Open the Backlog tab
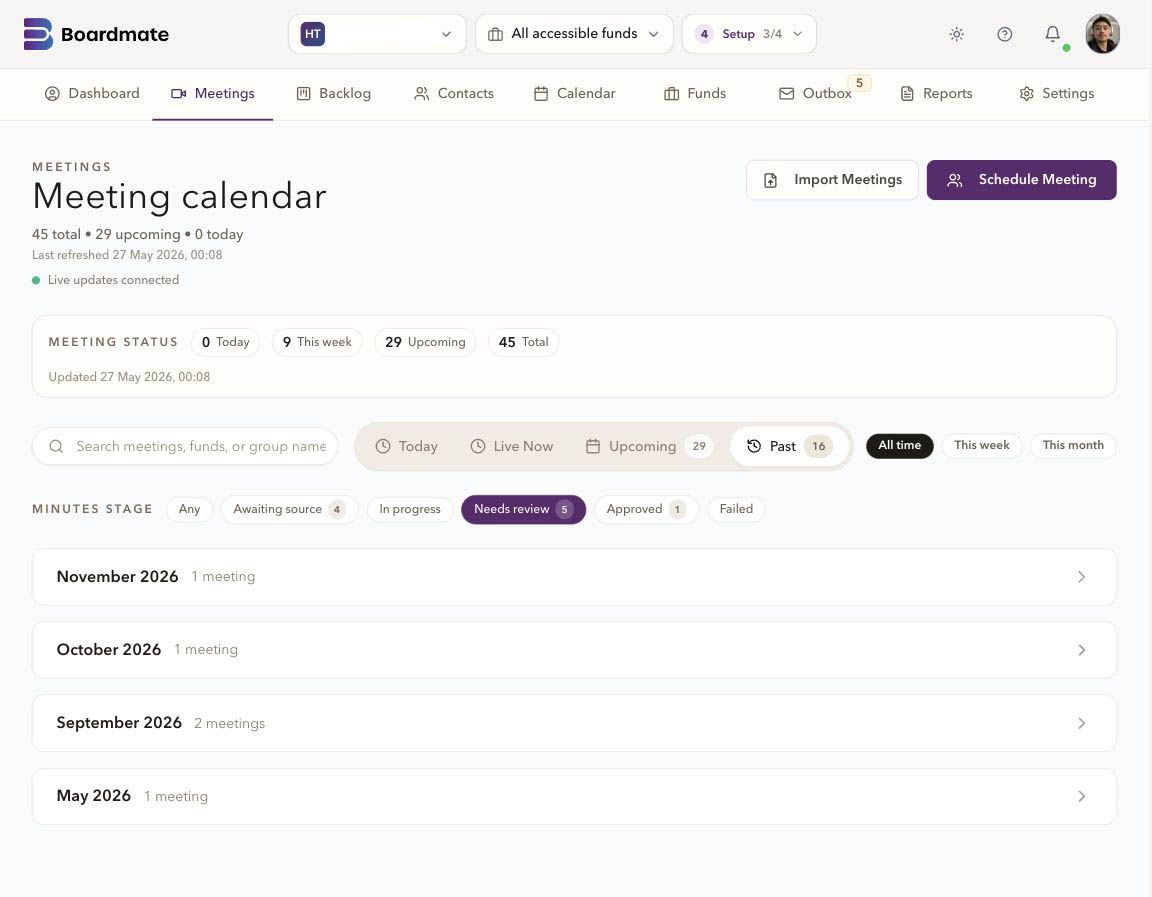The width and height of the screenshot is (1152, 897). tap(334, 94)
